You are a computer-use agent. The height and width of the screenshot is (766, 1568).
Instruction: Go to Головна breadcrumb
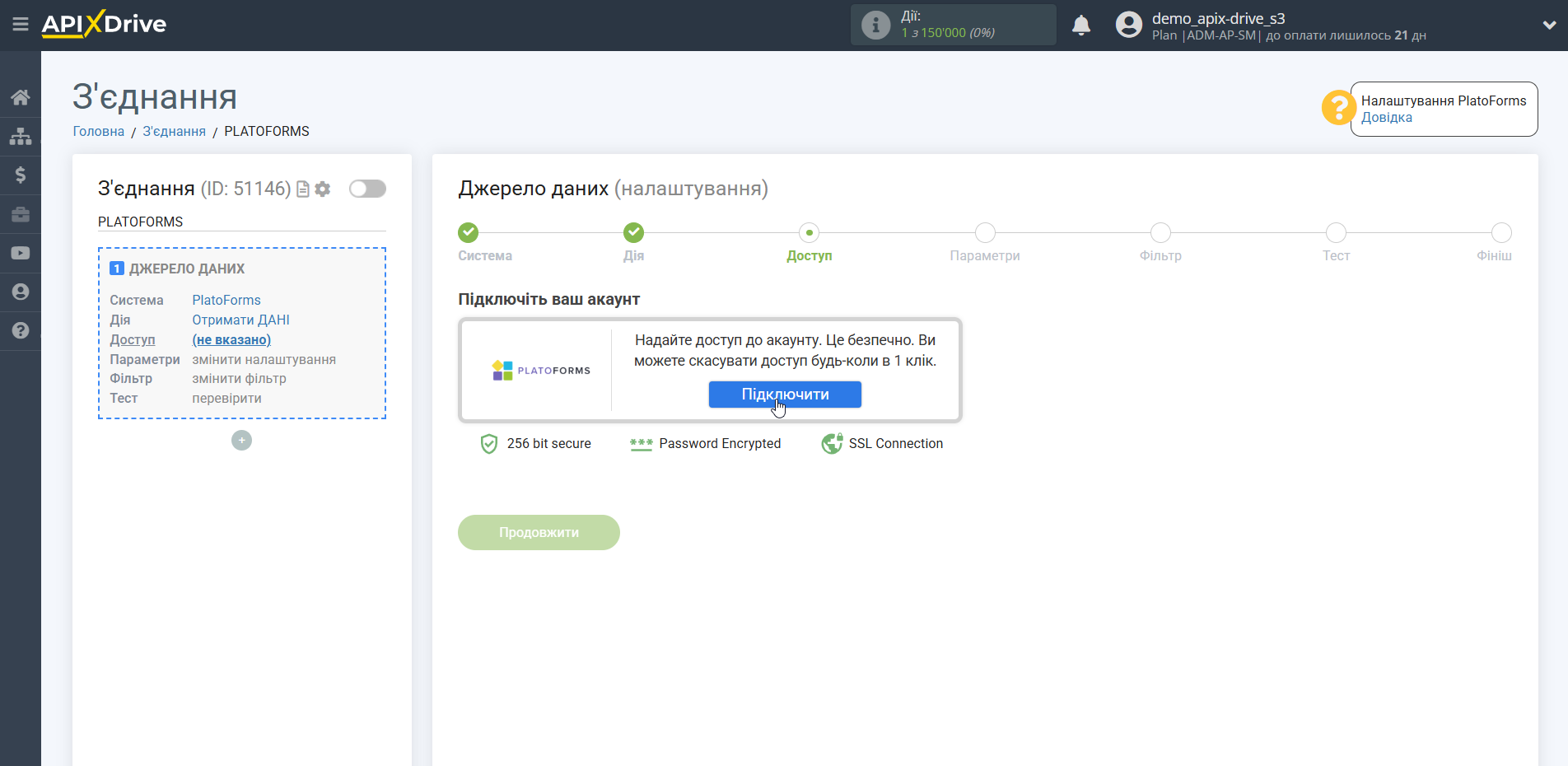[99, 131]
